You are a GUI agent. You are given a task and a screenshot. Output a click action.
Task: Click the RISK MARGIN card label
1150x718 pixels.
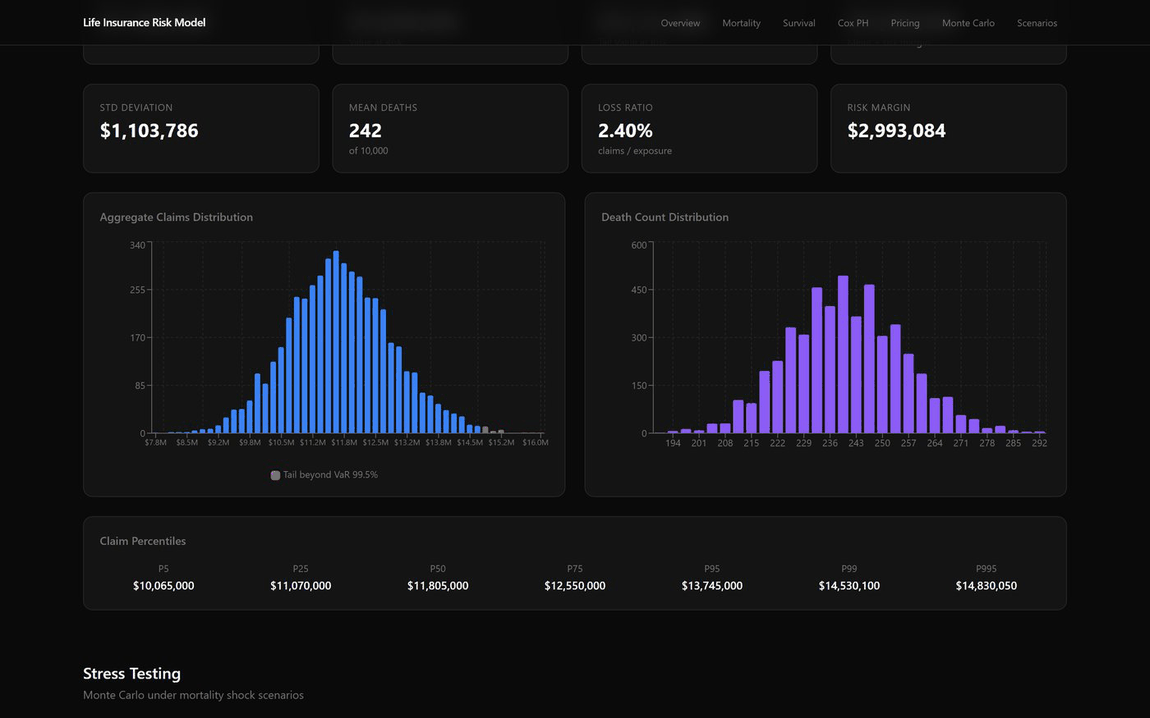(x=879, y=107)
